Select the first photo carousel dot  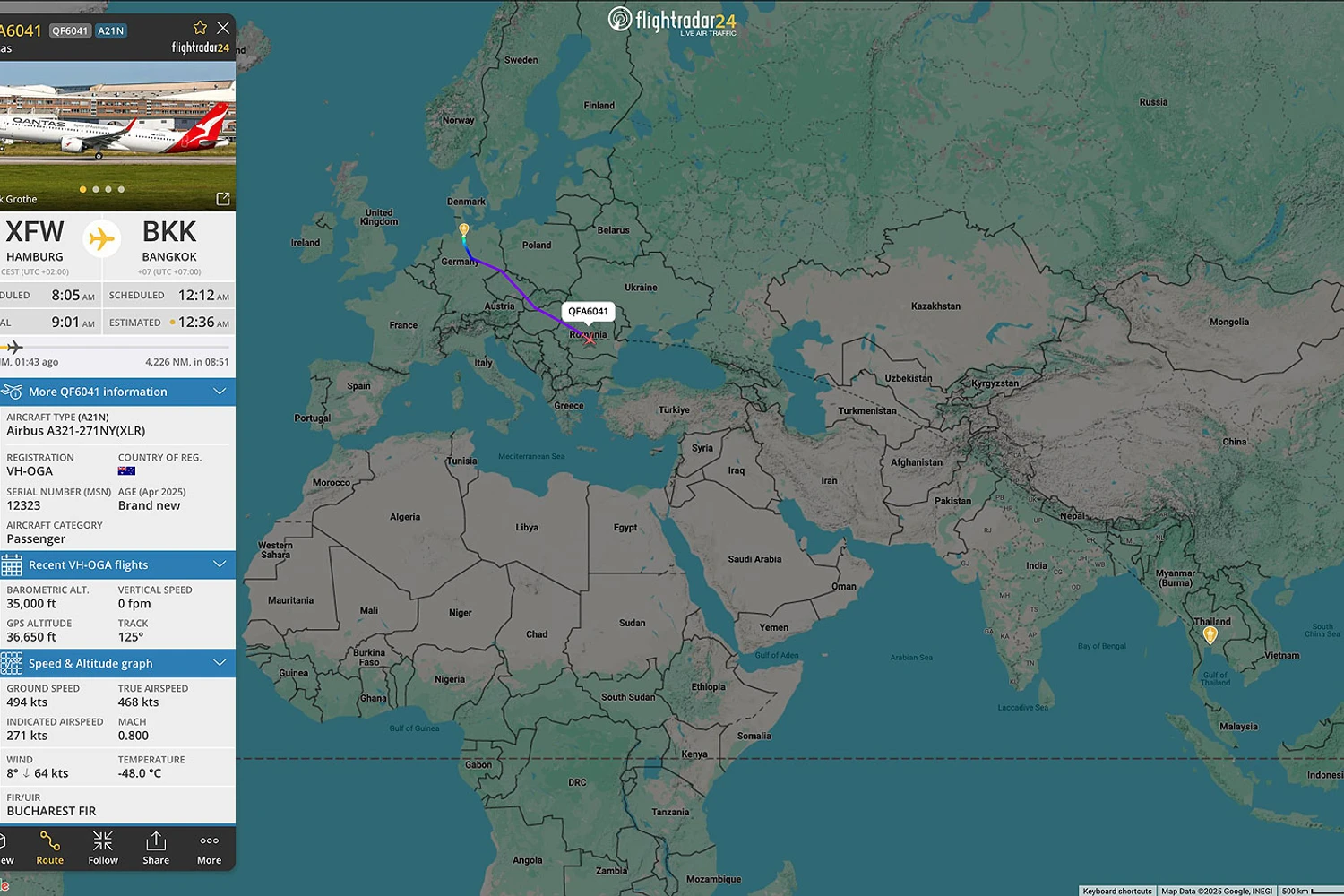point(83,189)
